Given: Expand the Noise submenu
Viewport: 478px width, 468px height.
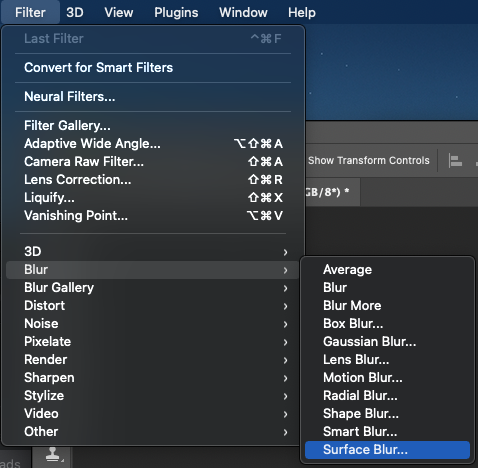Looking at the screenshot, I should point(153,324).
